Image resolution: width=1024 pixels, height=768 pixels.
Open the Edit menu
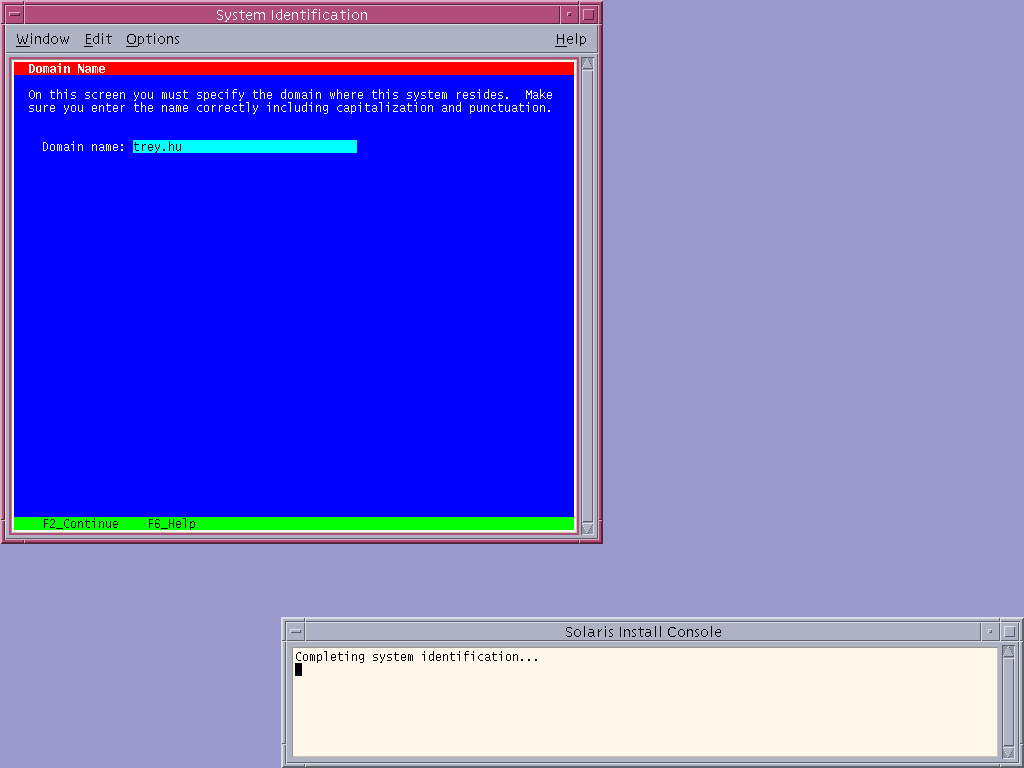click(x=98, y=39)
